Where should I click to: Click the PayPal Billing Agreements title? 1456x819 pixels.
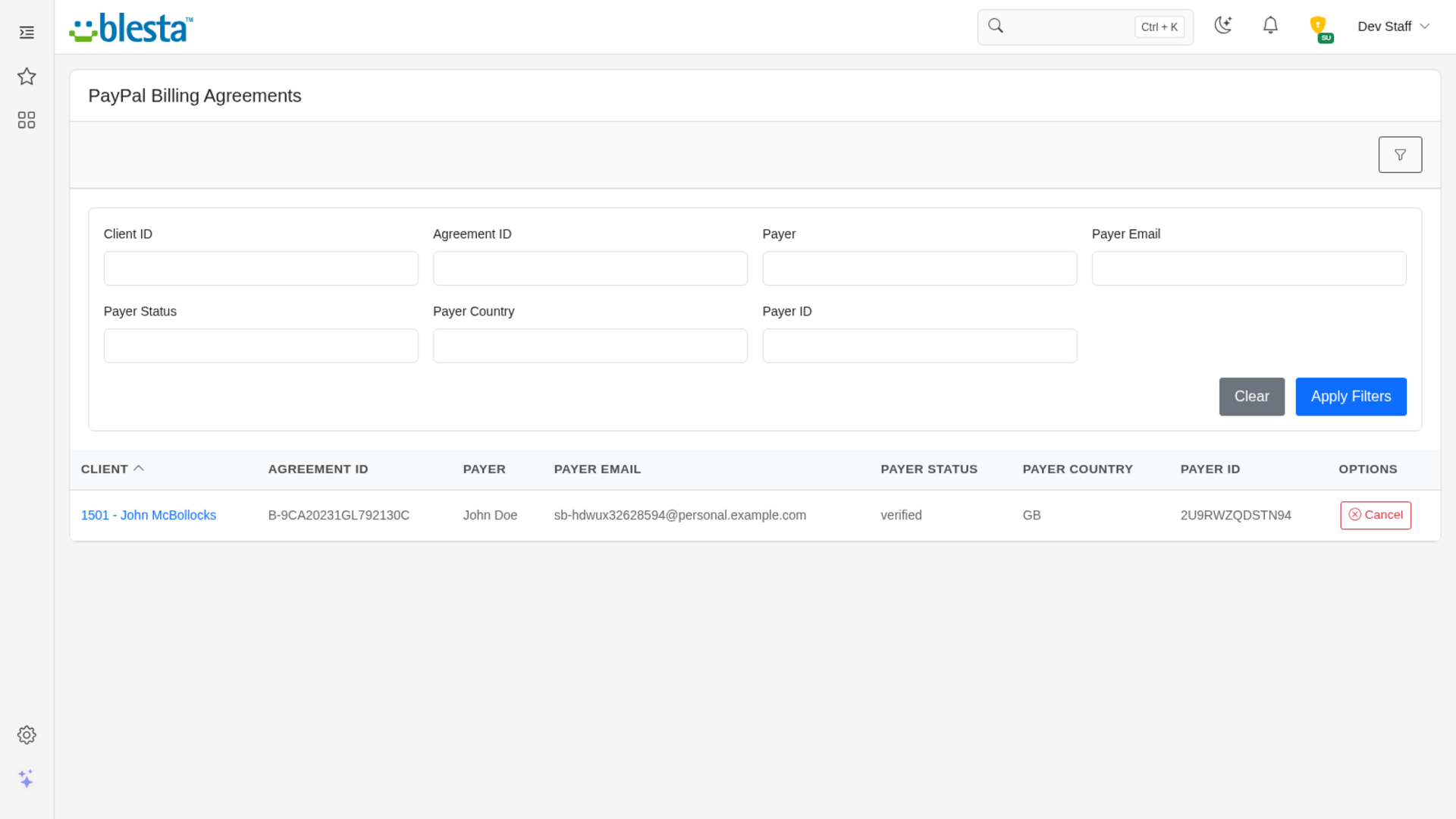[x=195, y=96]
